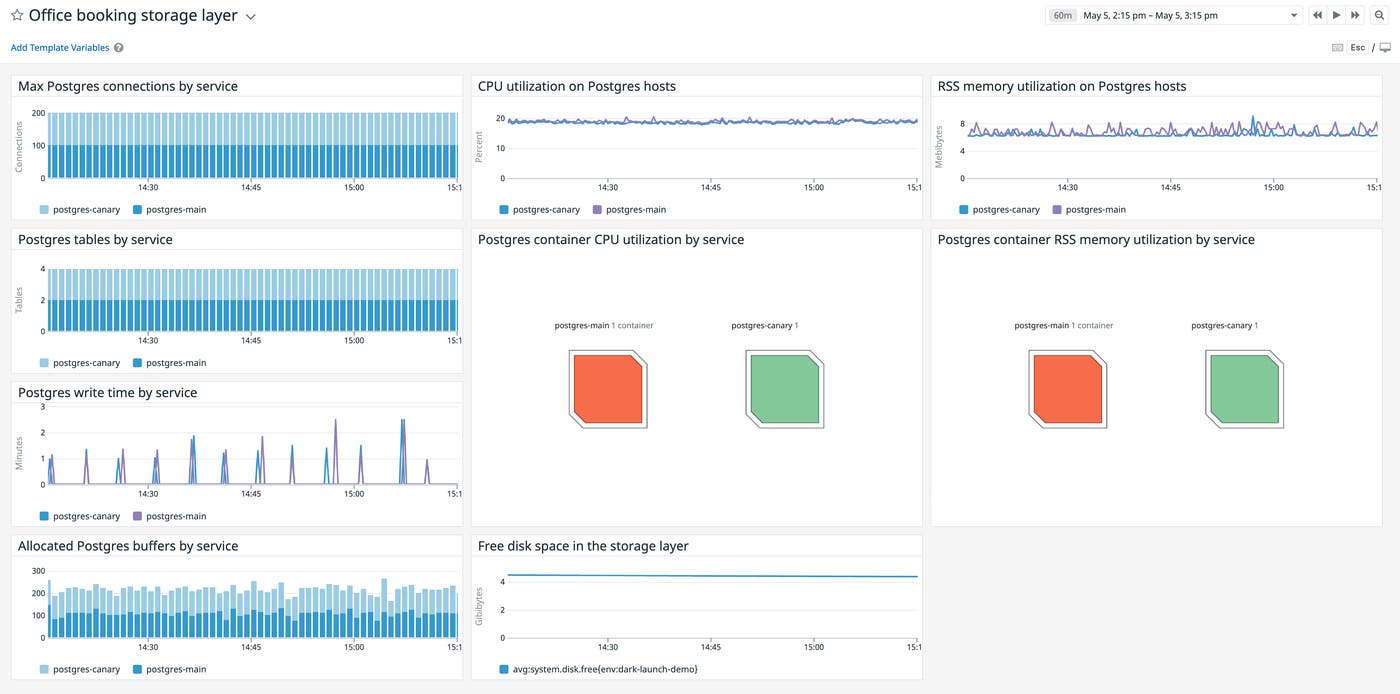Image resolution: width=1400 pixels, height=694 pixels.
Task: Toggle postgres-canary in Postgres tables legend
Action: 80,363
